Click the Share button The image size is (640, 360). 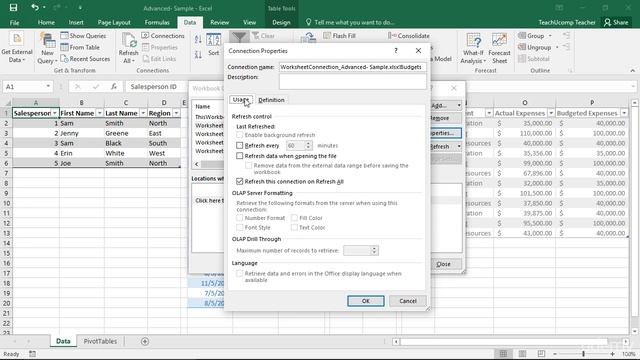[616, 22]
